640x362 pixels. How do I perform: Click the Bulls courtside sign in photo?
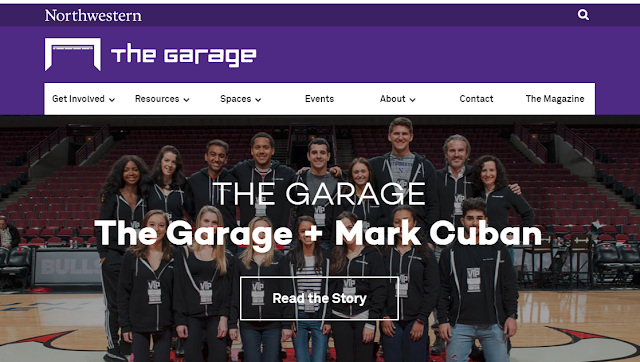[x=67, y=268]
